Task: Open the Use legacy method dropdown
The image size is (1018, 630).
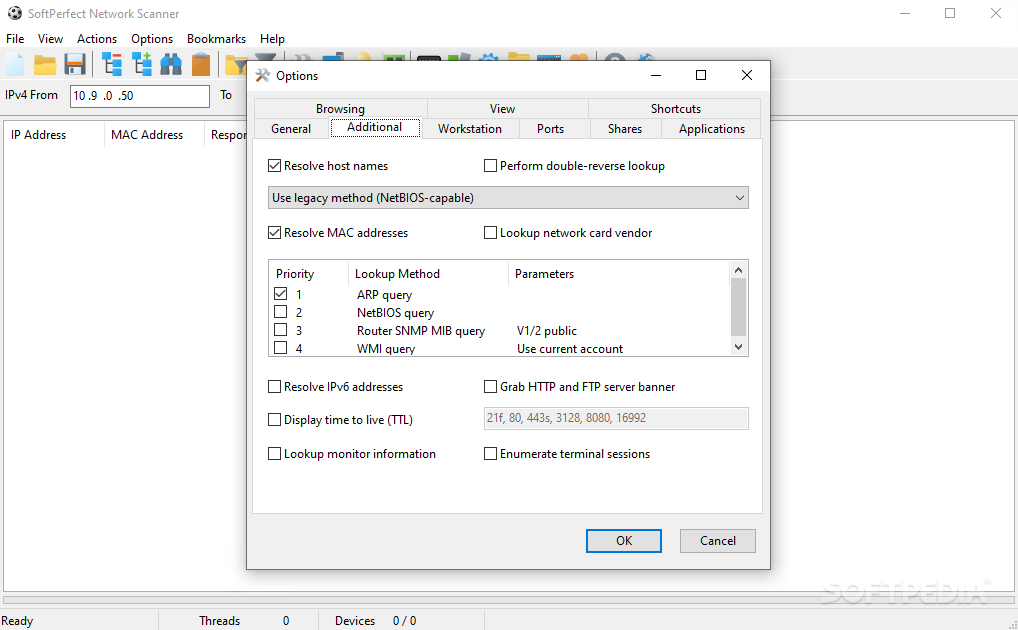Action: [x=508, y=197]
